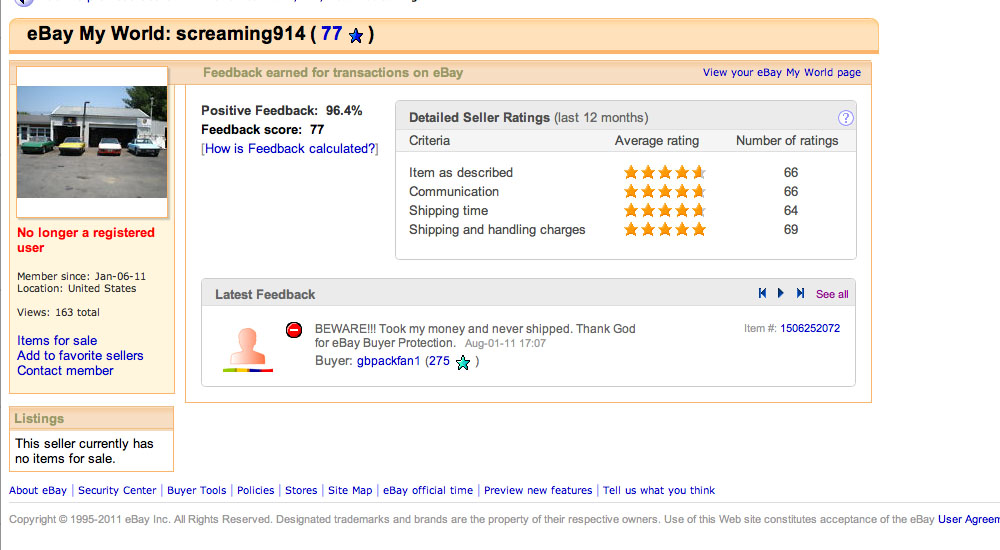Open eBay official time link

pos(428,491)
